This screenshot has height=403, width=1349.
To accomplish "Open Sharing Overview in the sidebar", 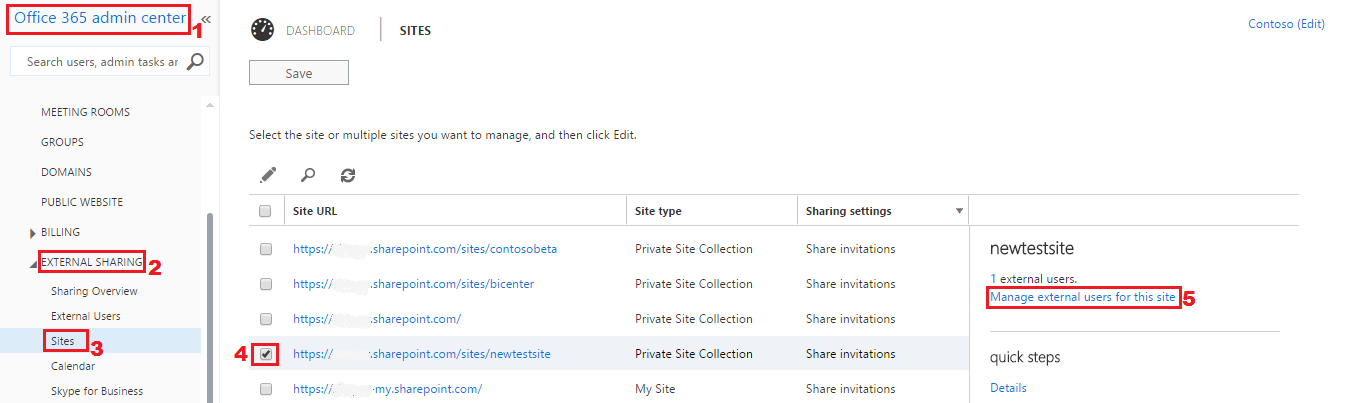I will tap(94, 291).
